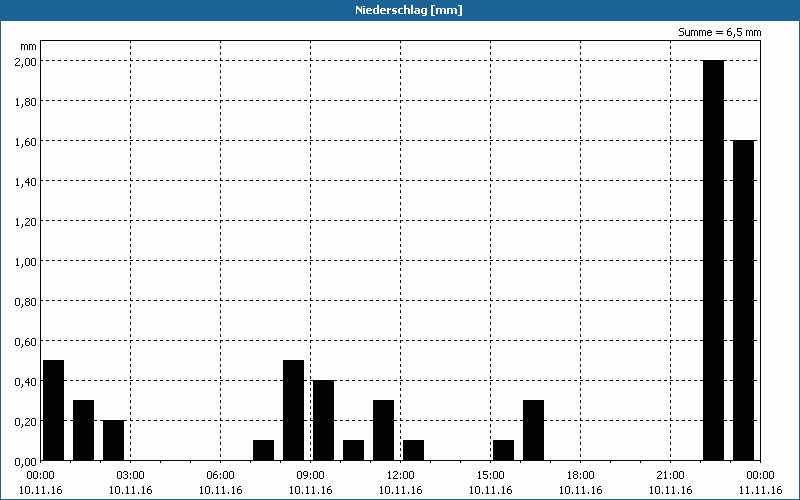Click the 03:00 time label

click(x=131, y=476)
